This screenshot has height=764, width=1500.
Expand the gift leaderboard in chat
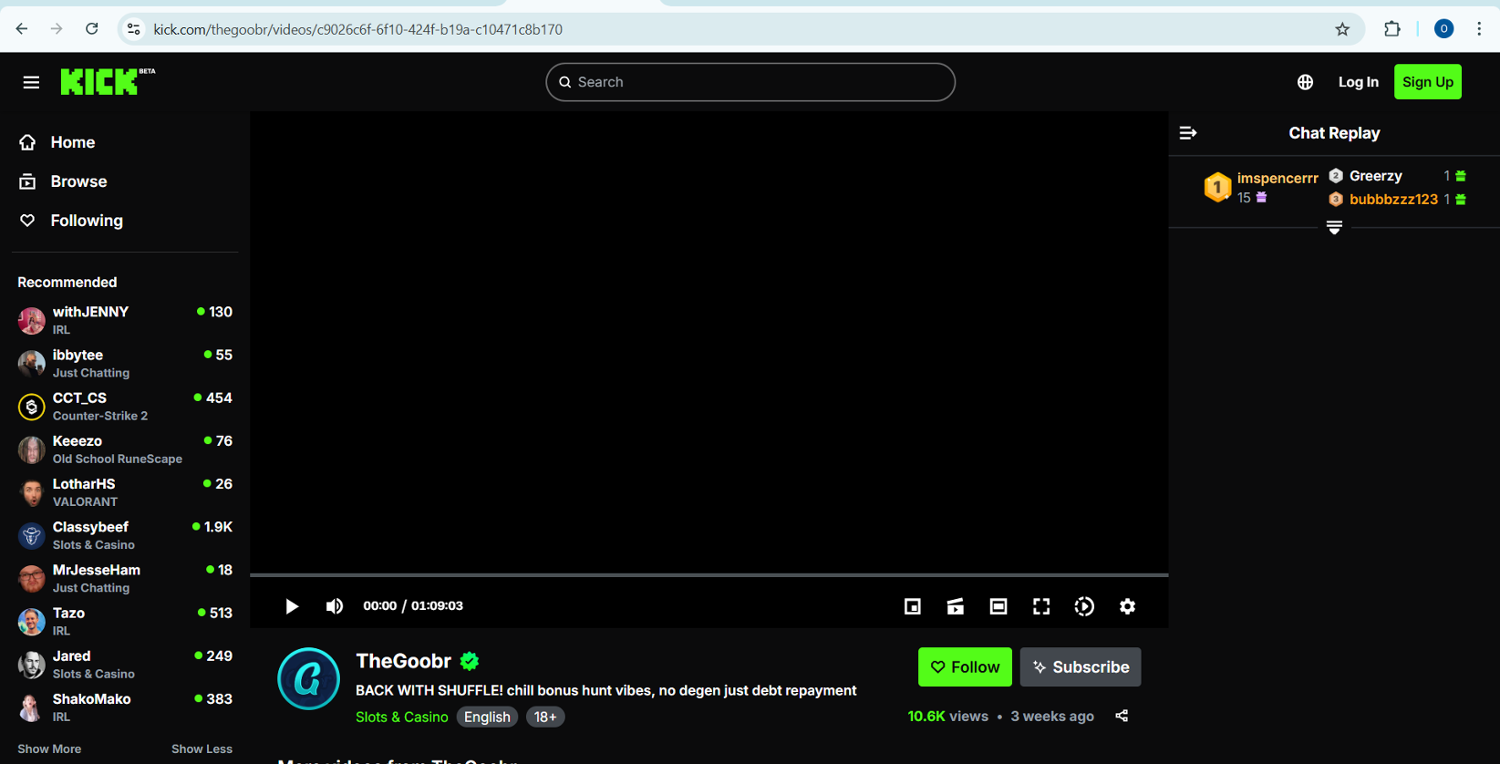coord(1333,228)
